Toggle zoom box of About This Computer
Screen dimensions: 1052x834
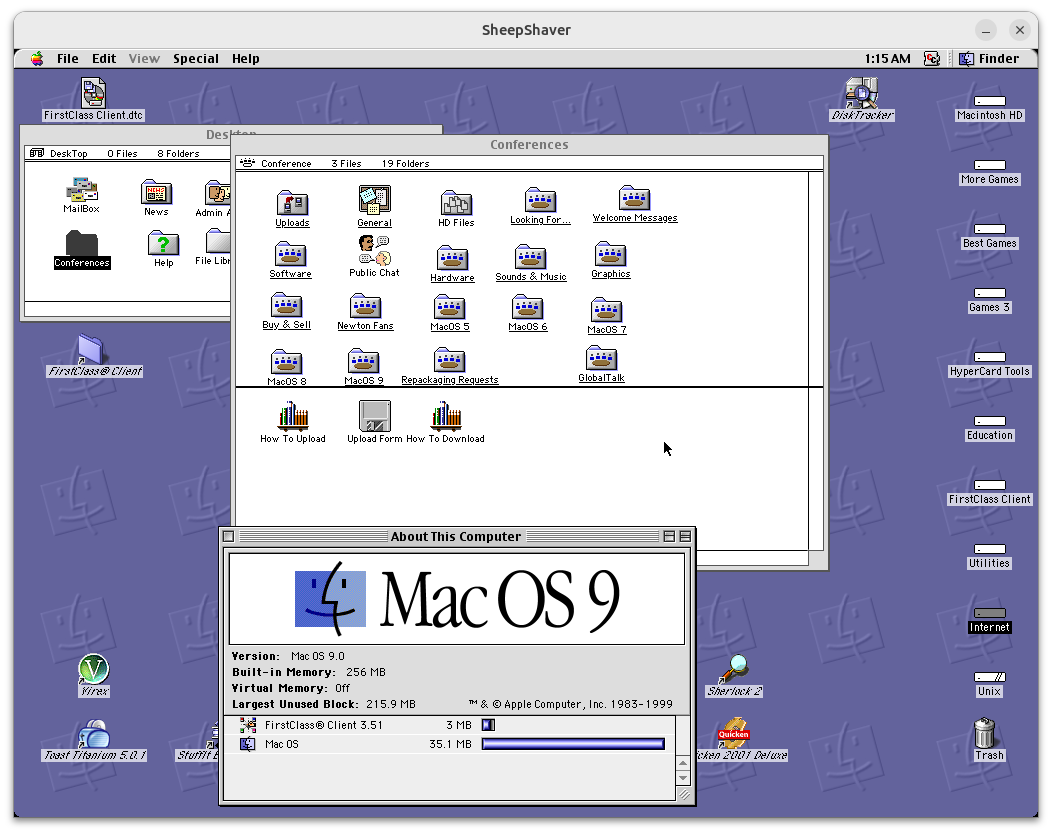668,537
